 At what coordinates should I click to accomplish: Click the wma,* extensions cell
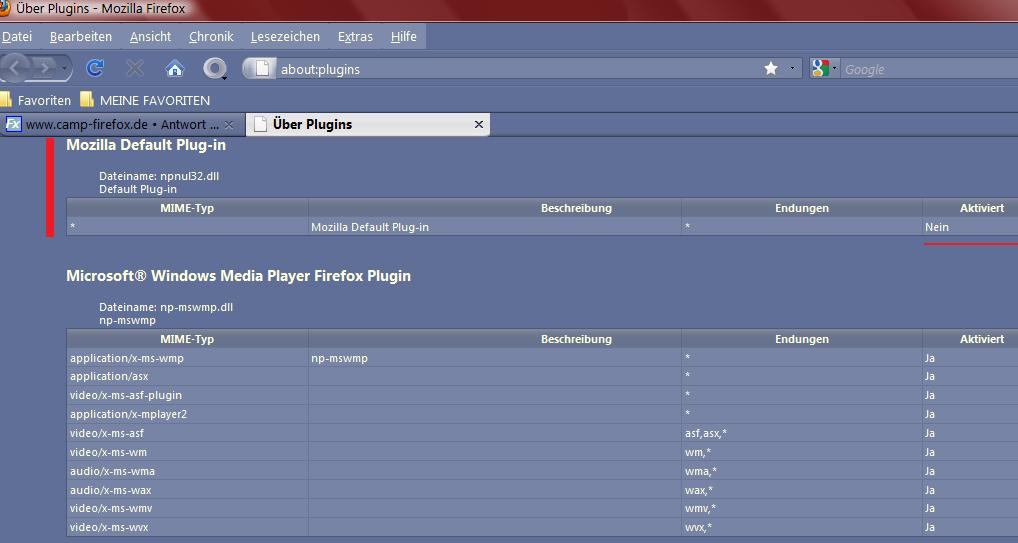click(x=802, y=471)
